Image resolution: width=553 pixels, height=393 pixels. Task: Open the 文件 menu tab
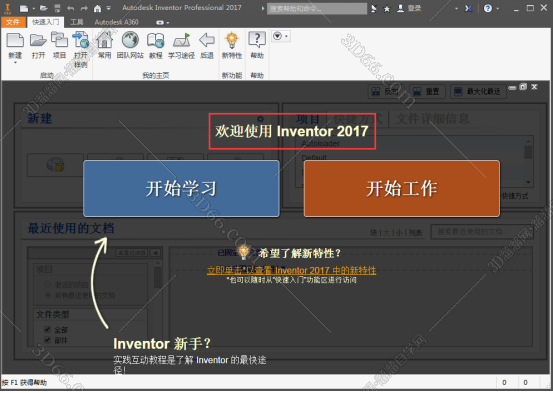tap(13, 22)
